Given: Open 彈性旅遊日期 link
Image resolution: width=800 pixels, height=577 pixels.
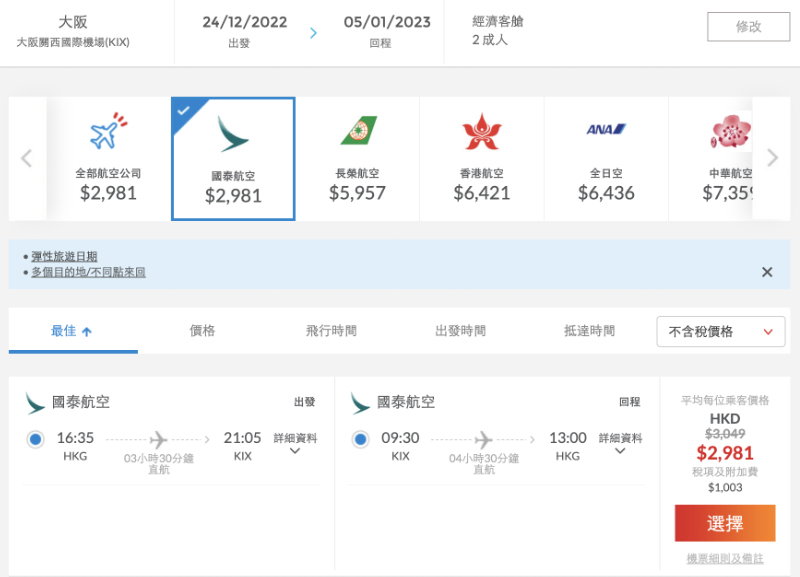Looking at the screenshot, I should tap(64, 256).
